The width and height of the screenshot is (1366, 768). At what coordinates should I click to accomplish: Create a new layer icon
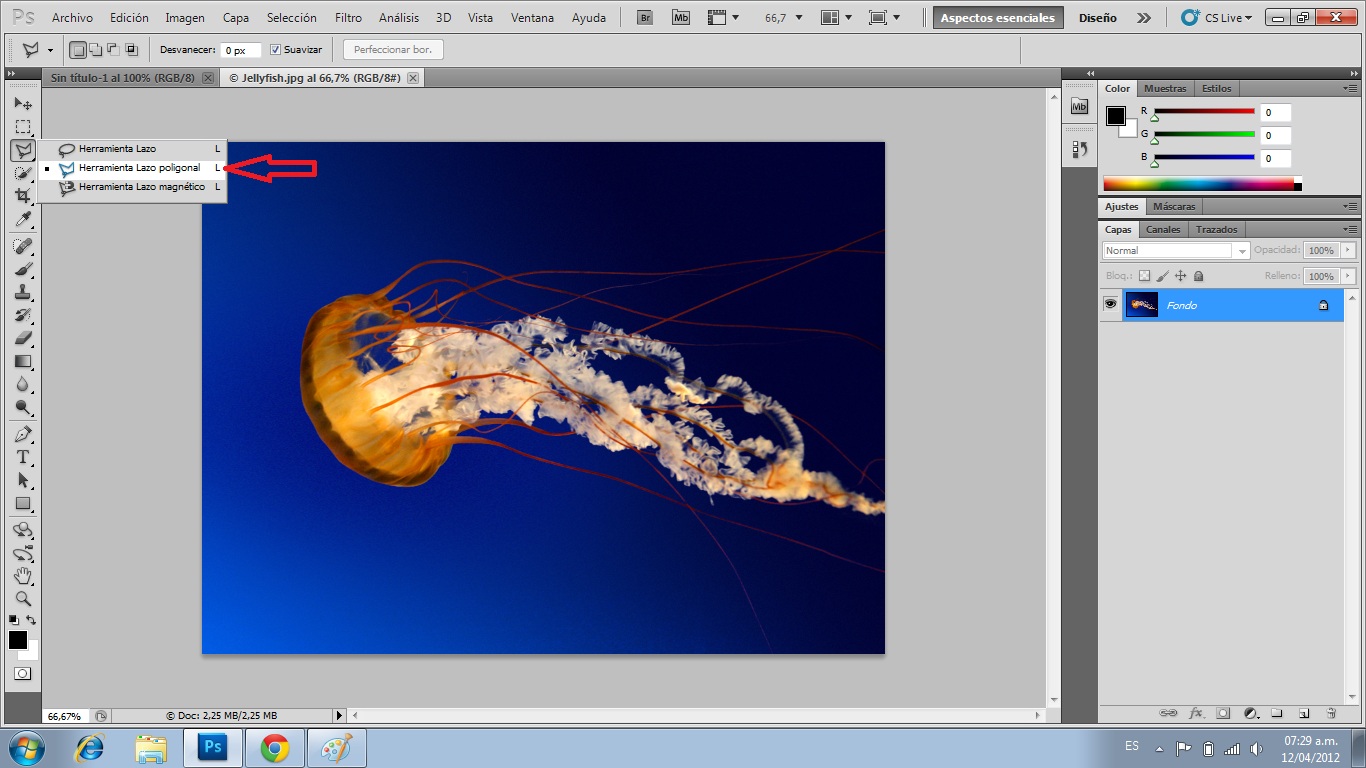coord(1304,713)
